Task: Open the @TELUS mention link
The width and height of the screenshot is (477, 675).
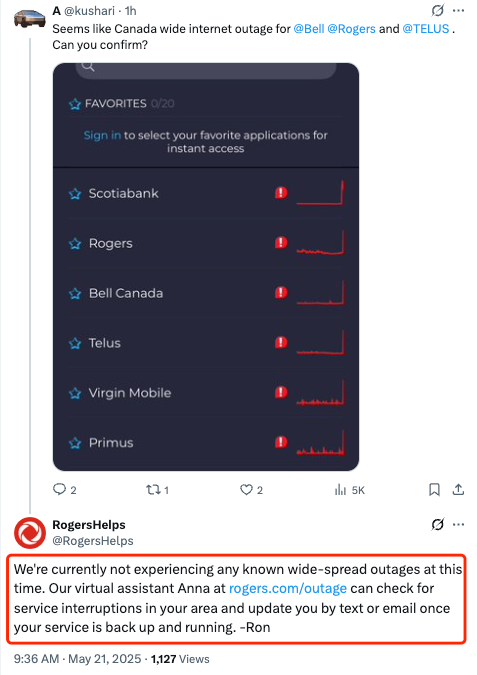Action: coord(426,29)
